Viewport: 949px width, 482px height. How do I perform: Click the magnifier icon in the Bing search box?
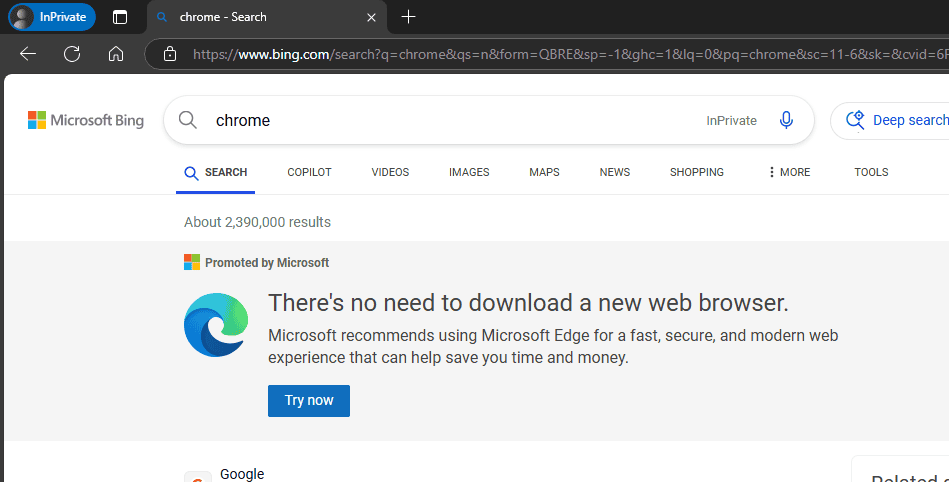pos(188,120)
